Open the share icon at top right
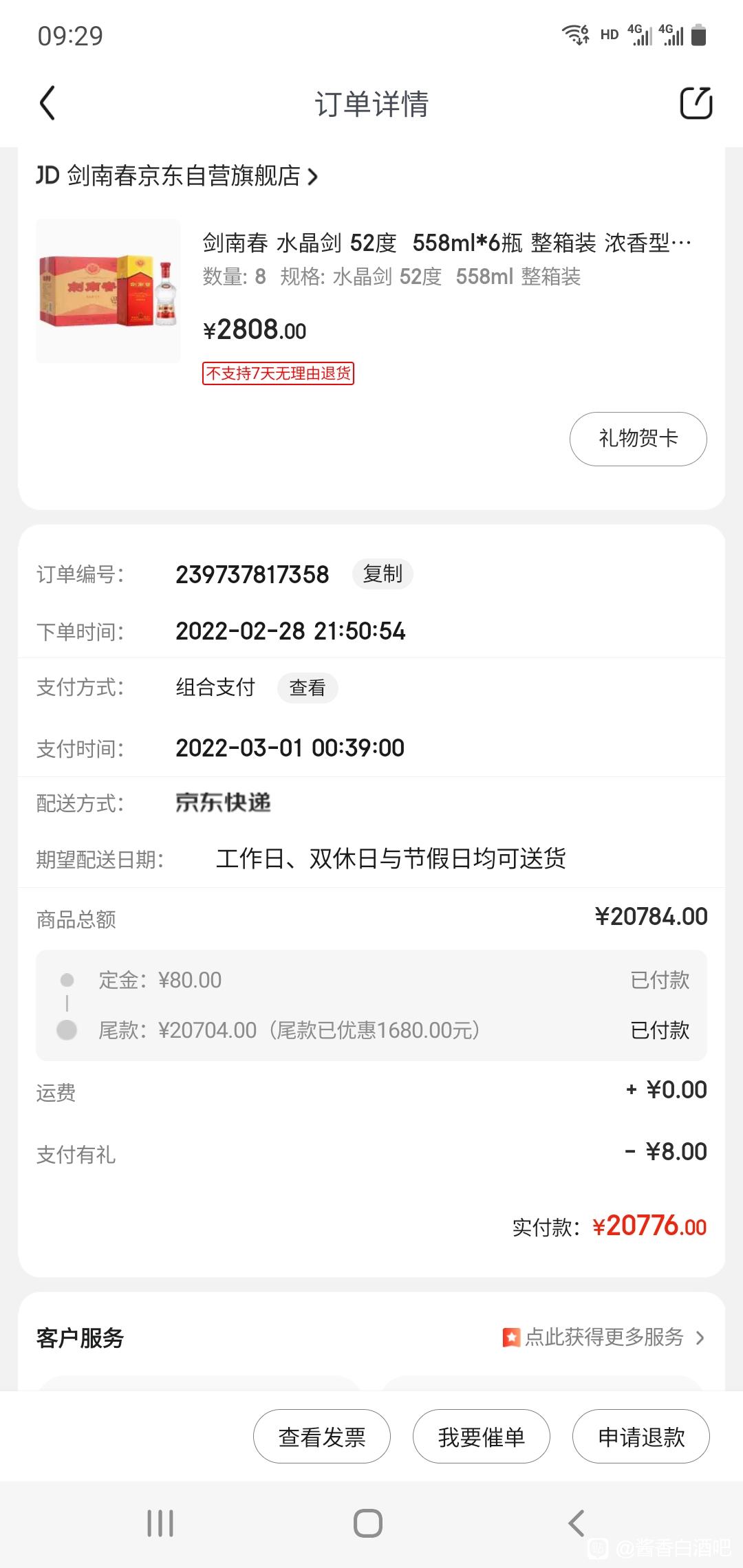The image size is (743, 1568). (696, 104)
